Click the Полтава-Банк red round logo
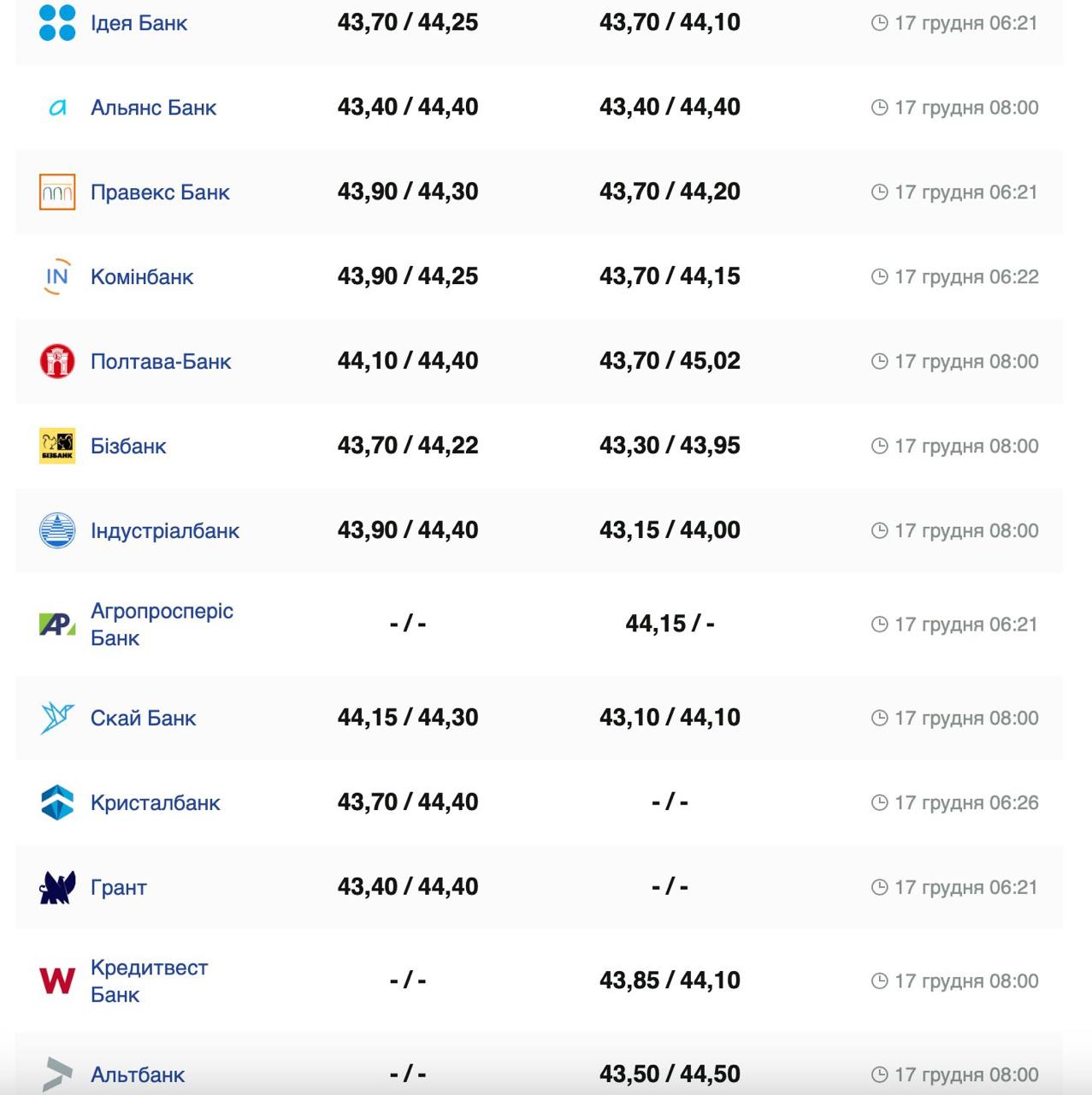 [57, 362]
